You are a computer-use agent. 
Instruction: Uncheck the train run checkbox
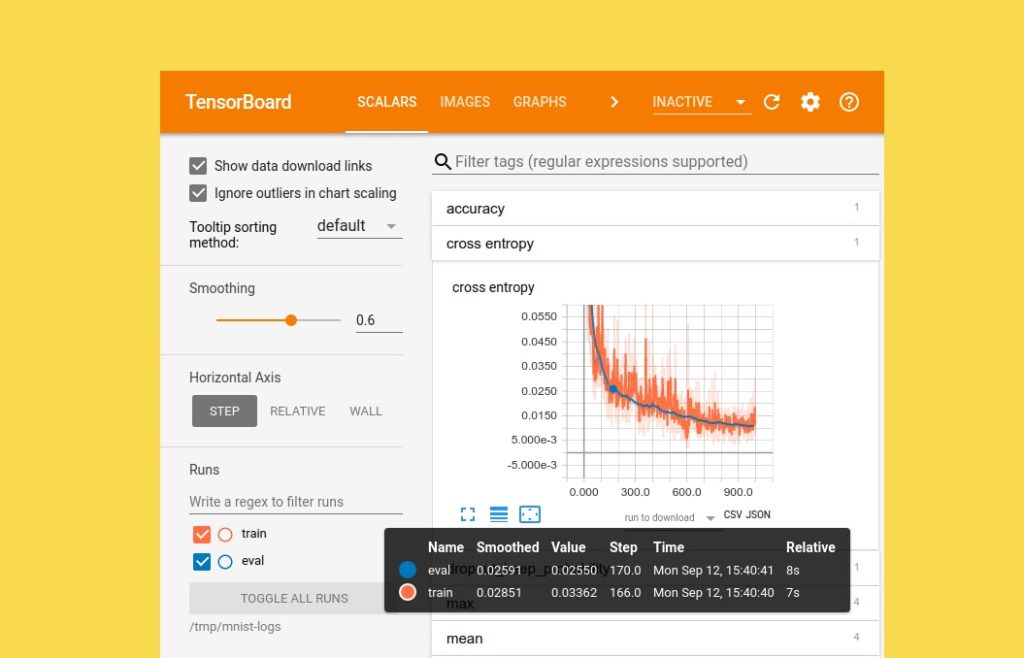(x=202, y=535)
